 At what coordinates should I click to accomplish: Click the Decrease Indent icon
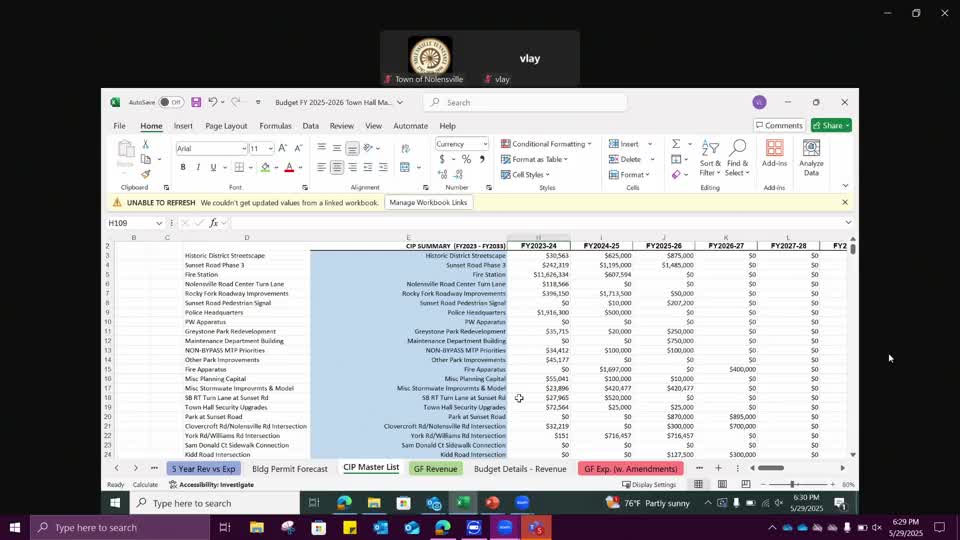click(x=367, y=167)
